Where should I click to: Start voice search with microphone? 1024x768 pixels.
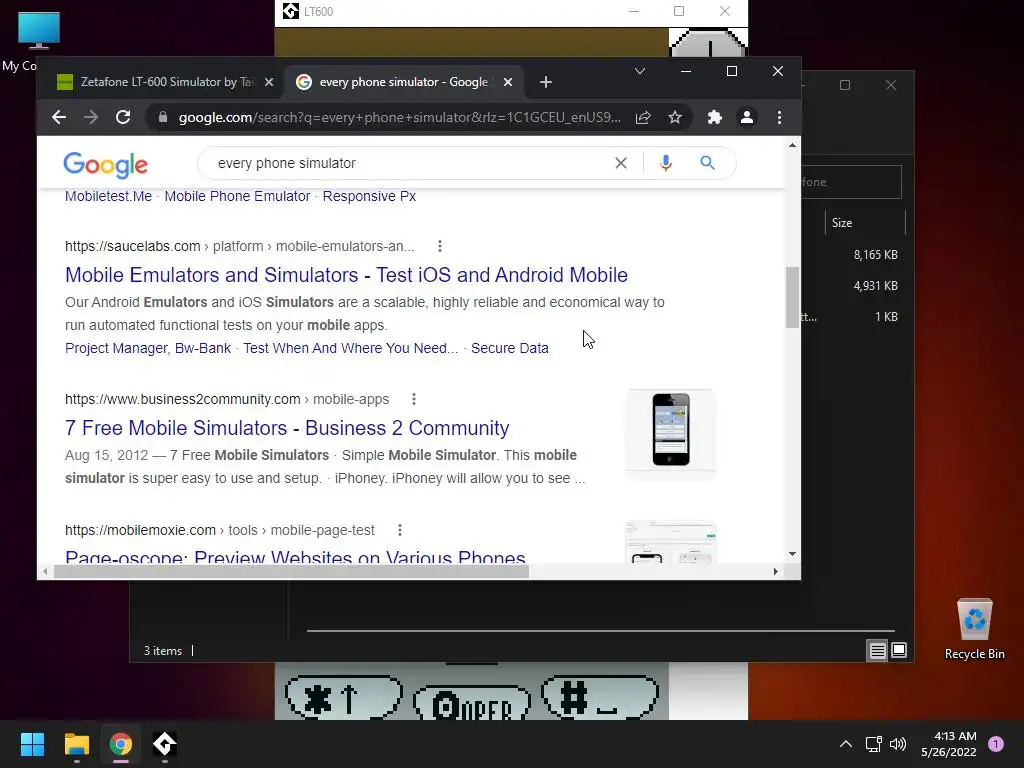(x=665, y=163)
